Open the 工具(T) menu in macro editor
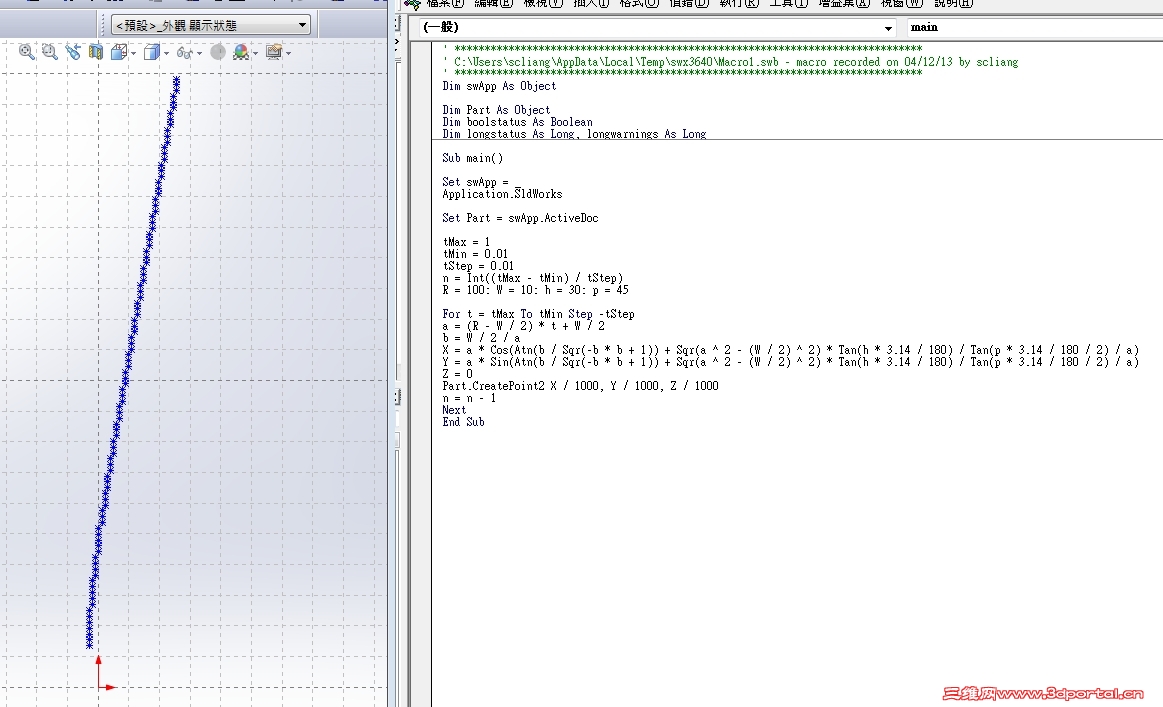This screenshot has width=1163, height=707. (x=790, y=4)
